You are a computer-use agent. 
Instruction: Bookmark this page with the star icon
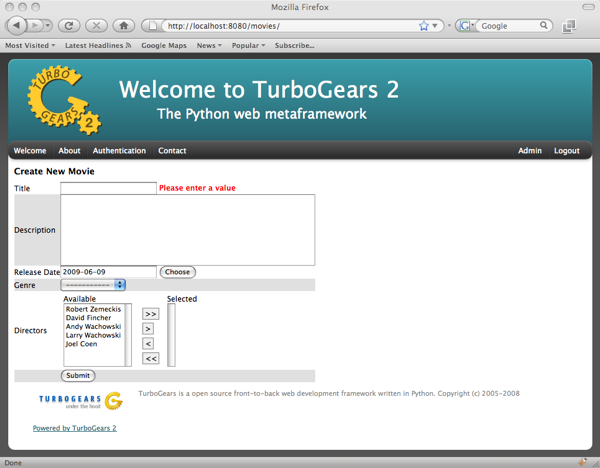[424, 26]
